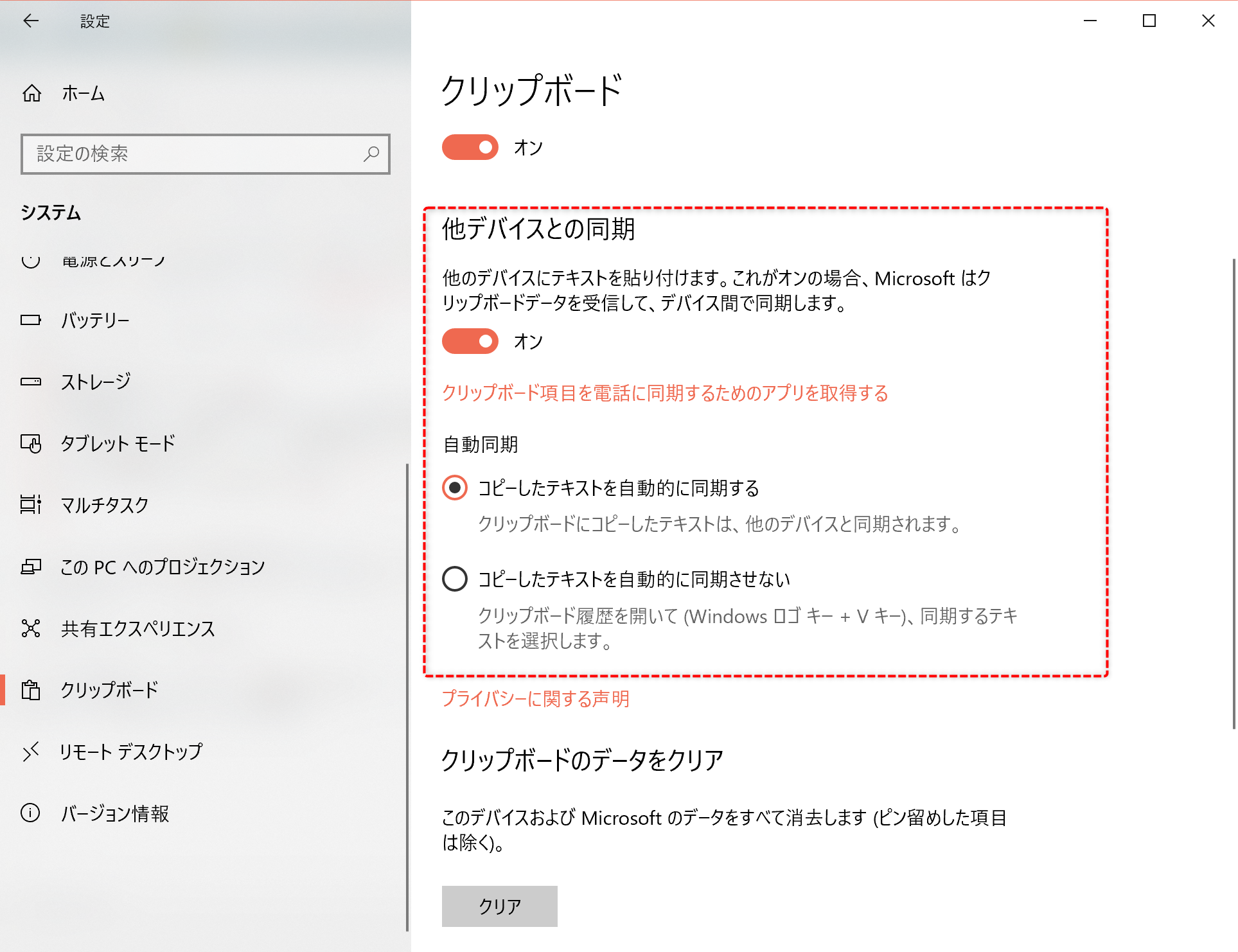
Task: Click the version info circle icon
Action: click(x=30, y=813)
